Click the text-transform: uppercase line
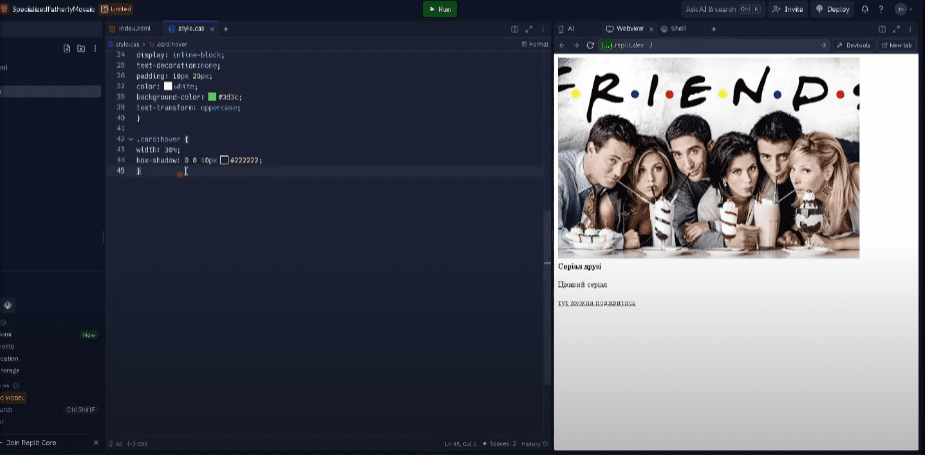Image resolution: width=925 pixels, height=455 pixels. [x=189, y=108]
